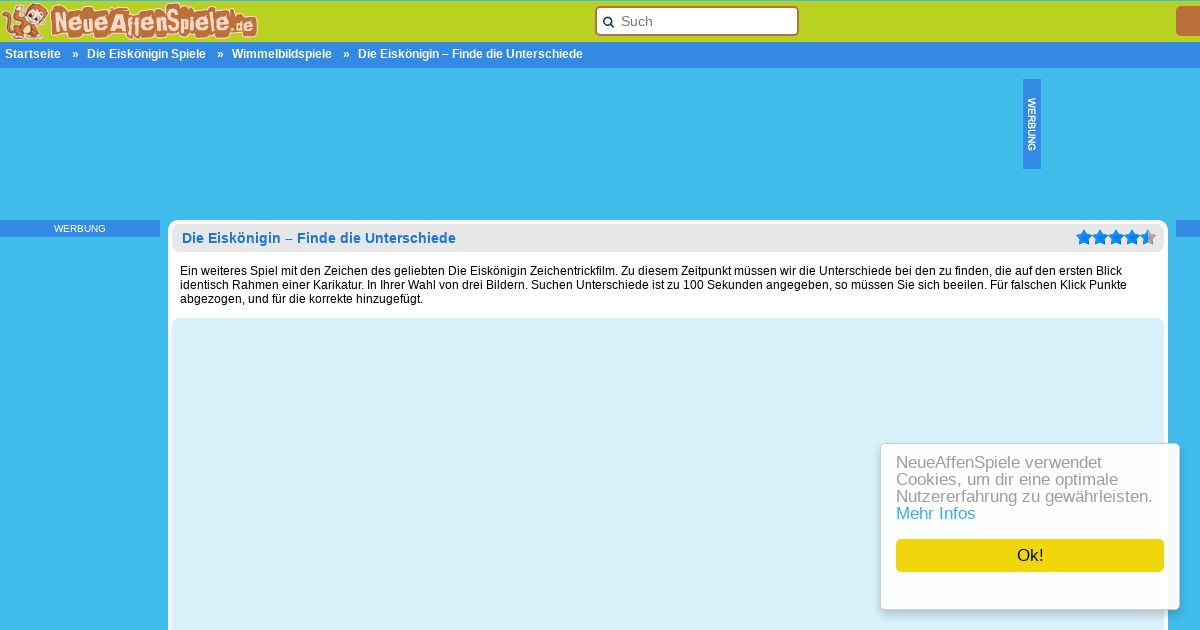The image size is (1200, 630).
Task: Accept cookies with the Ok! button
Action: pyautogui.click(x=1030, y=556)
